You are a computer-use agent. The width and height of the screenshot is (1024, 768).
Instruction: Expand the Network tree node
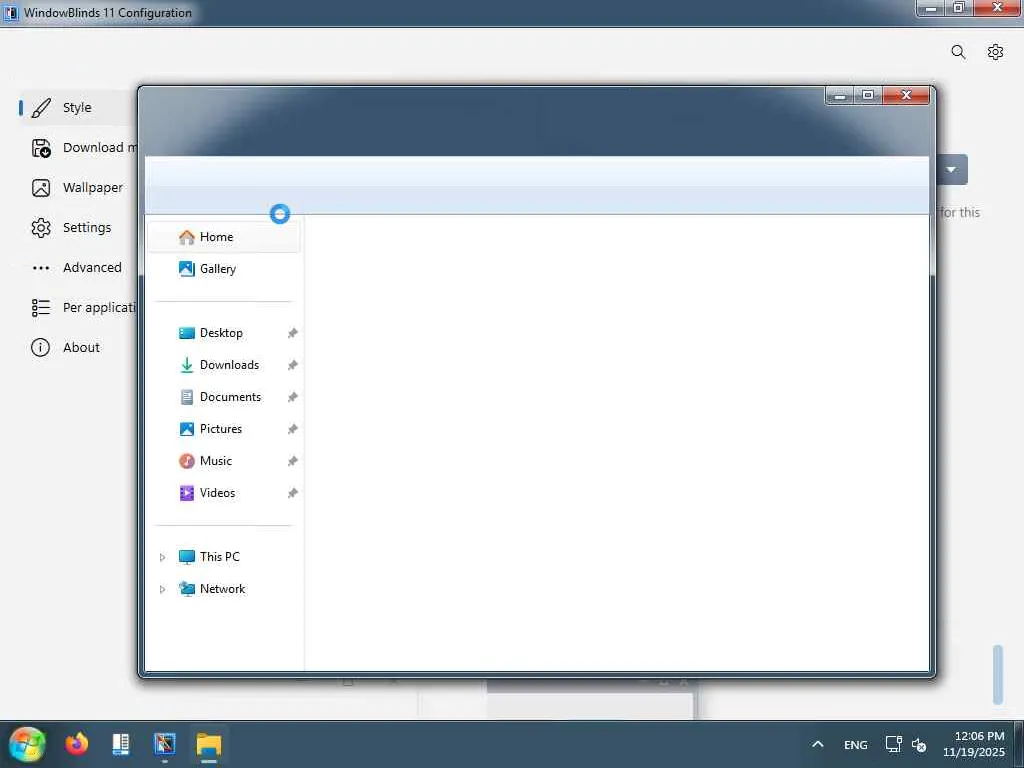(163, 589)
